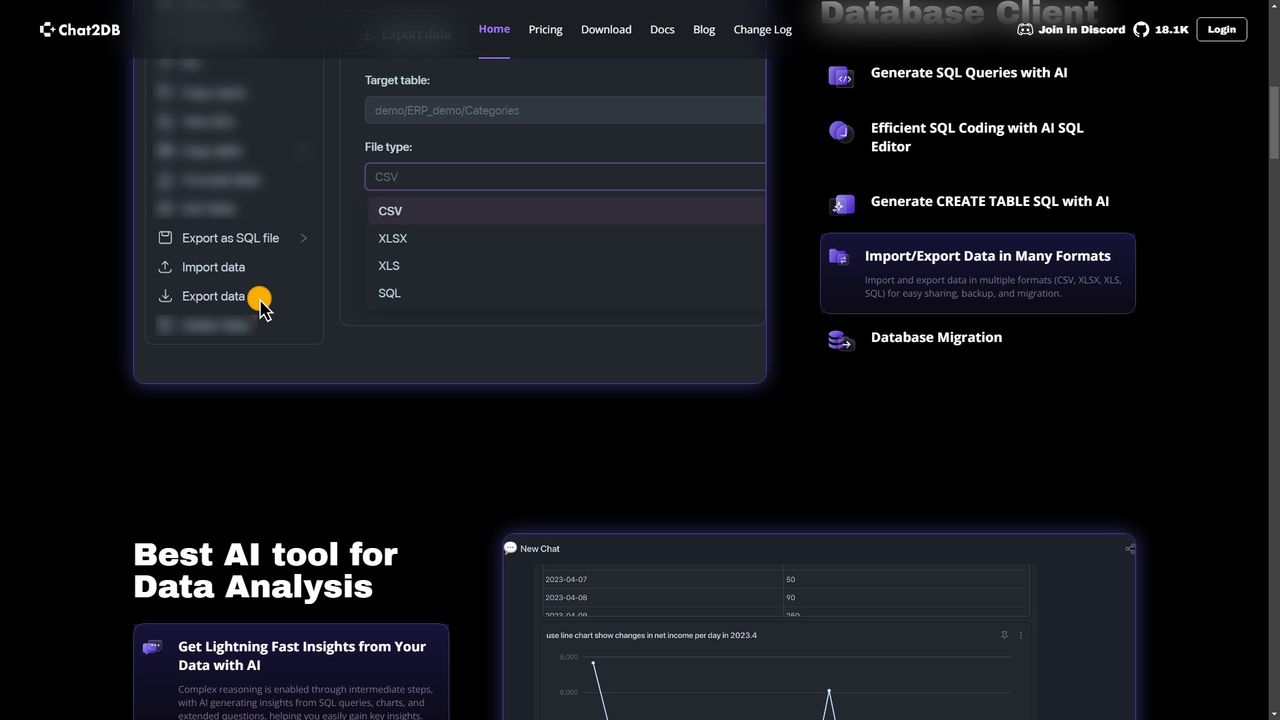Click the share icon in chat panel

(1130, 548)
